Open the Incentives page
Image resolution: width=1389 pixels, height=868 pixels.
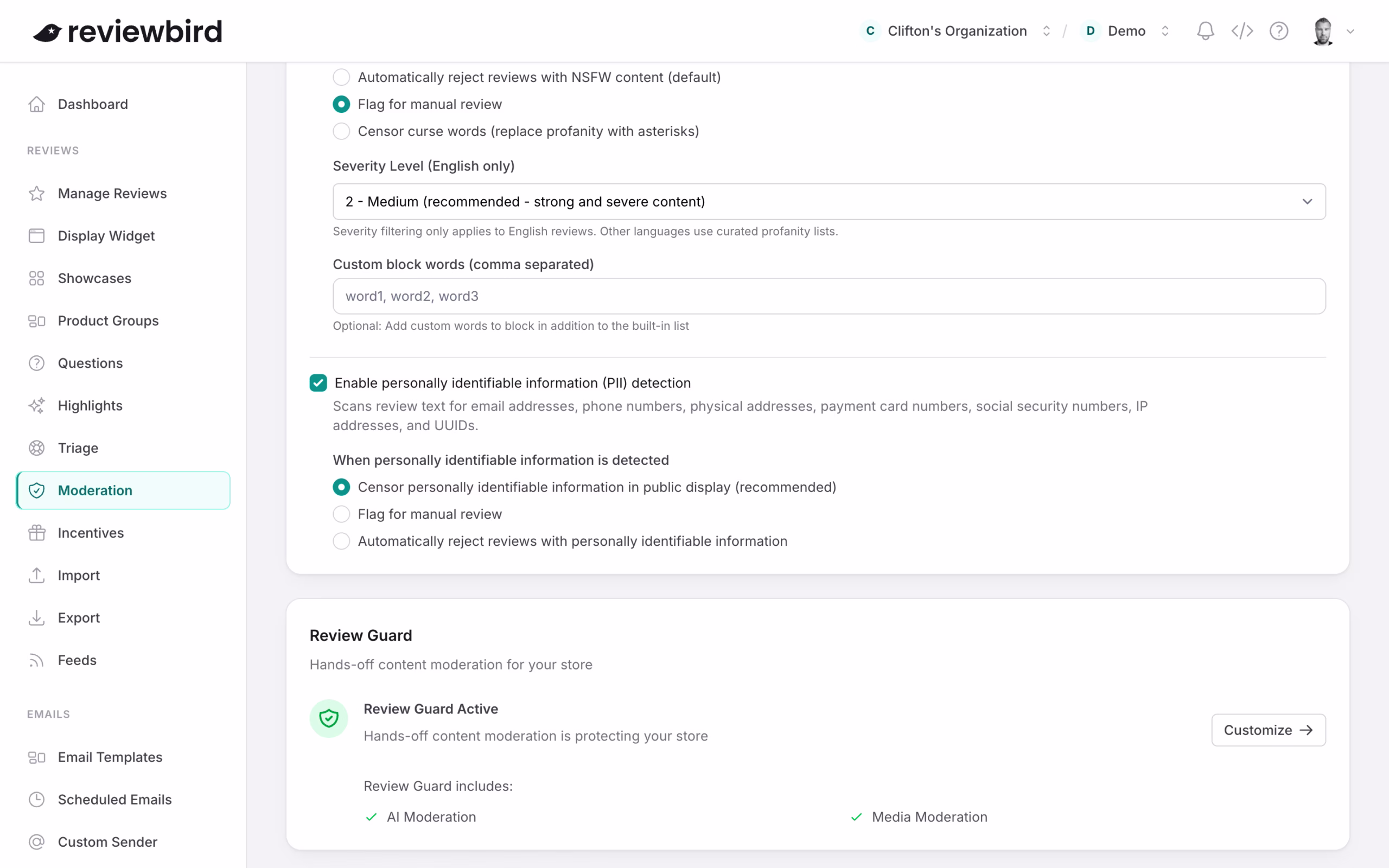coord(123,533)
